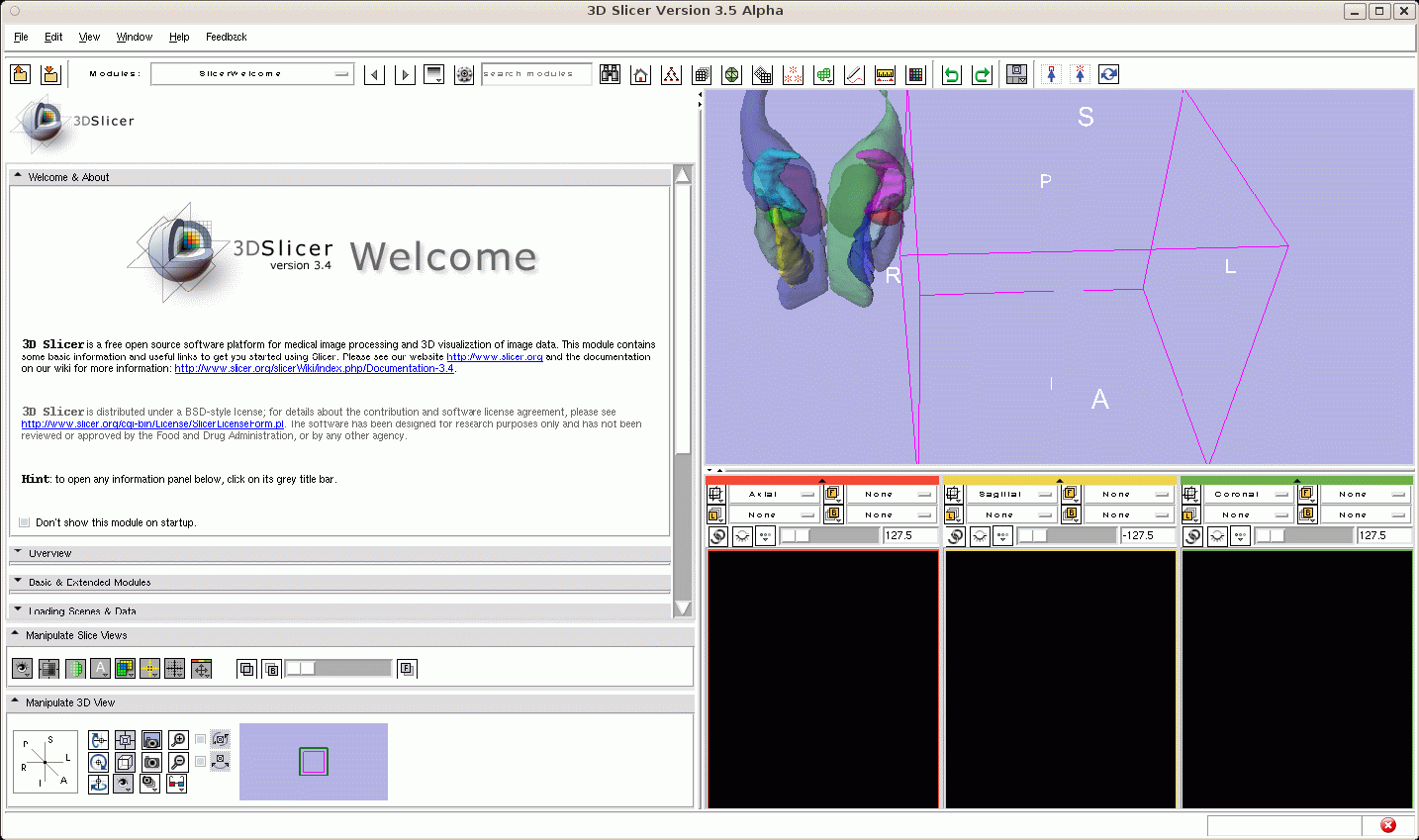Open the File menu
Viewport: 1419px width, 840px height.
point(21,37)
